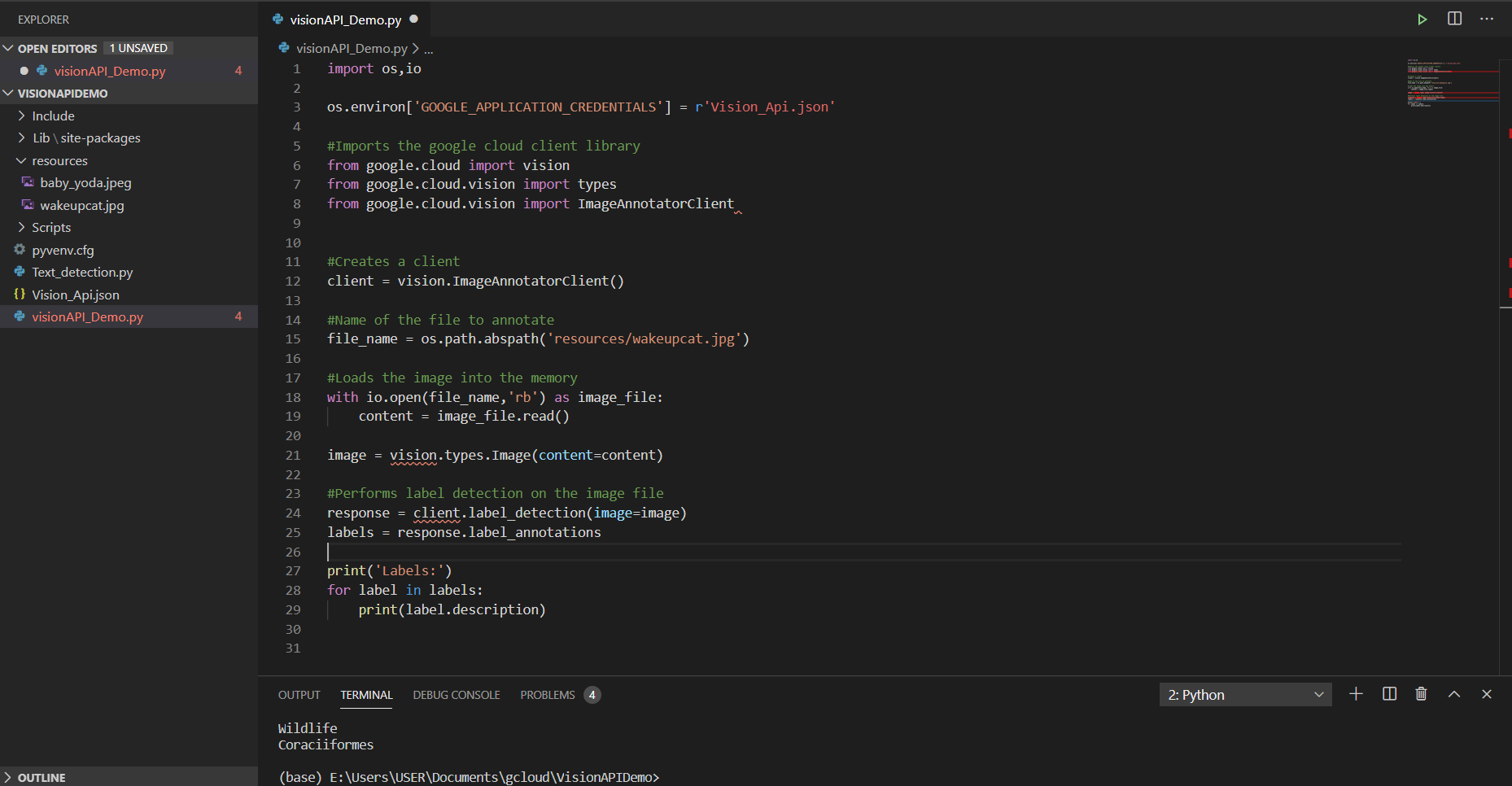Expand the OUTLINE section
The height and width of the screenshot is (786, 1512).
[x=8, y=778]
